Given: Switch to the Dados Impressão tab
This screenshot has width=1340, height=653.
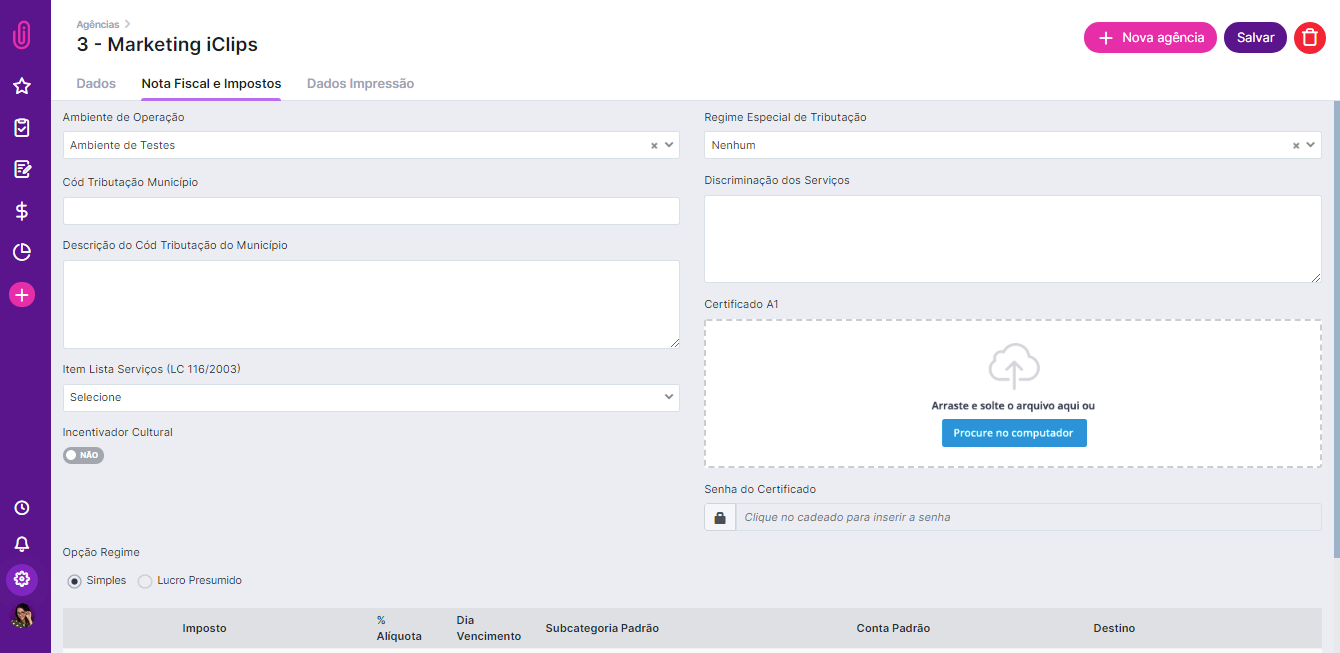Looking at the screenshot, I should (x=360, y=84).
